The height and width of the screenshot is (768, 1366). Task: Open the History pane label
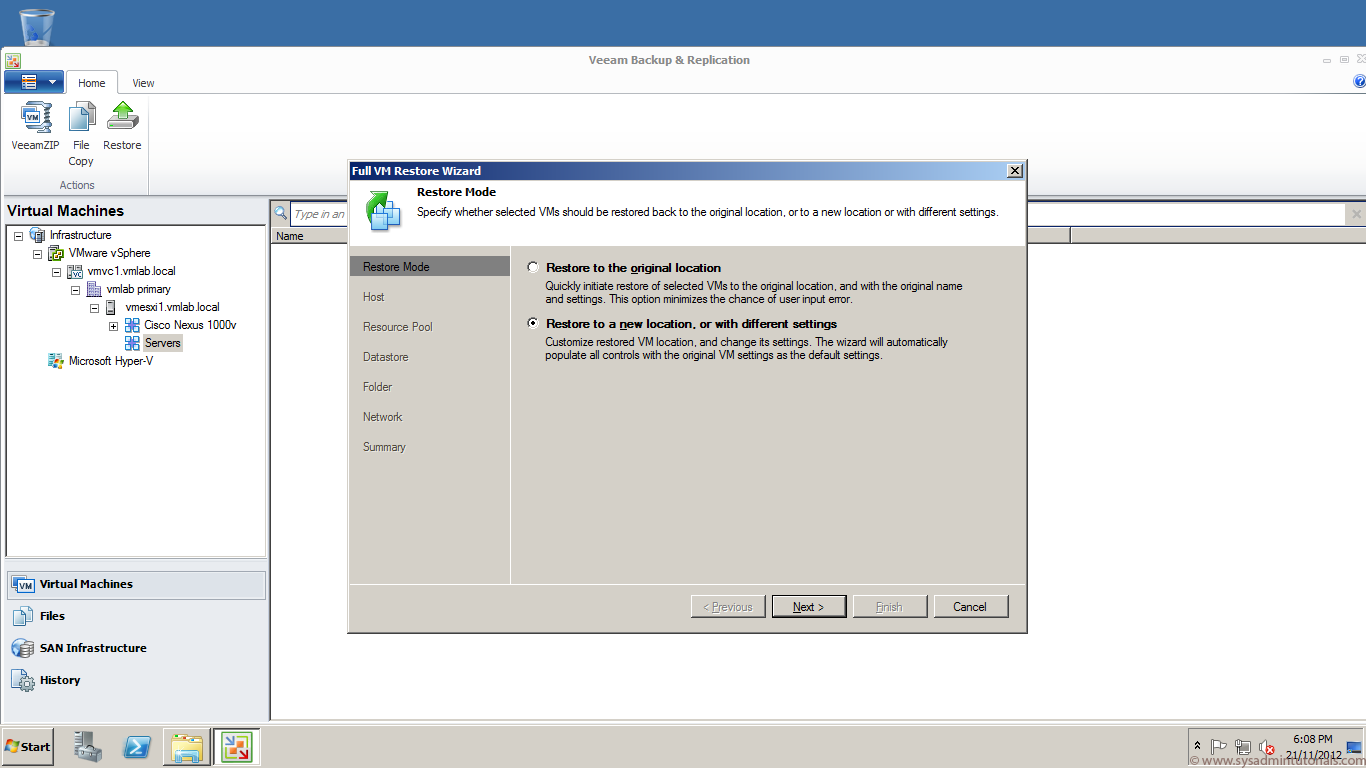point(60,680)
